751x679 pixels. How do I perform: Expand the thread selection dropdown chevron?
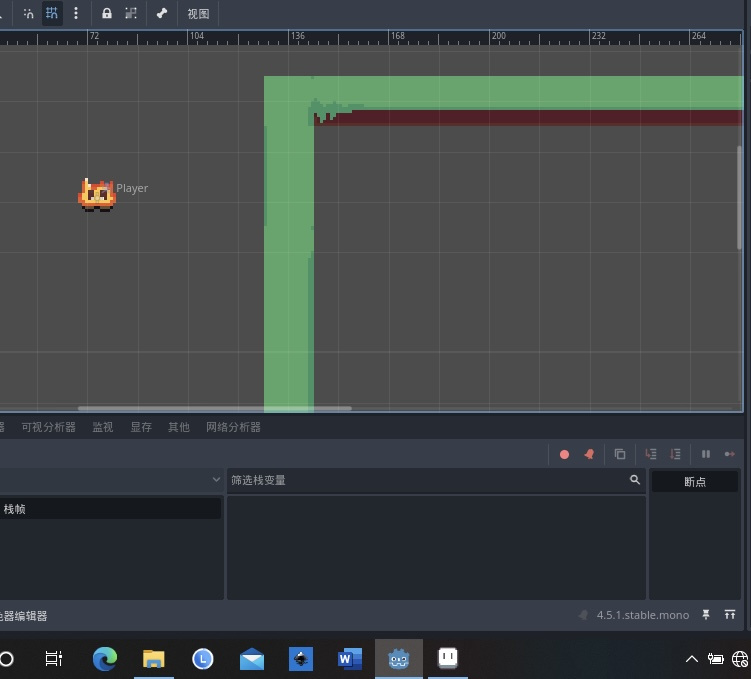(x=216, y=479)
